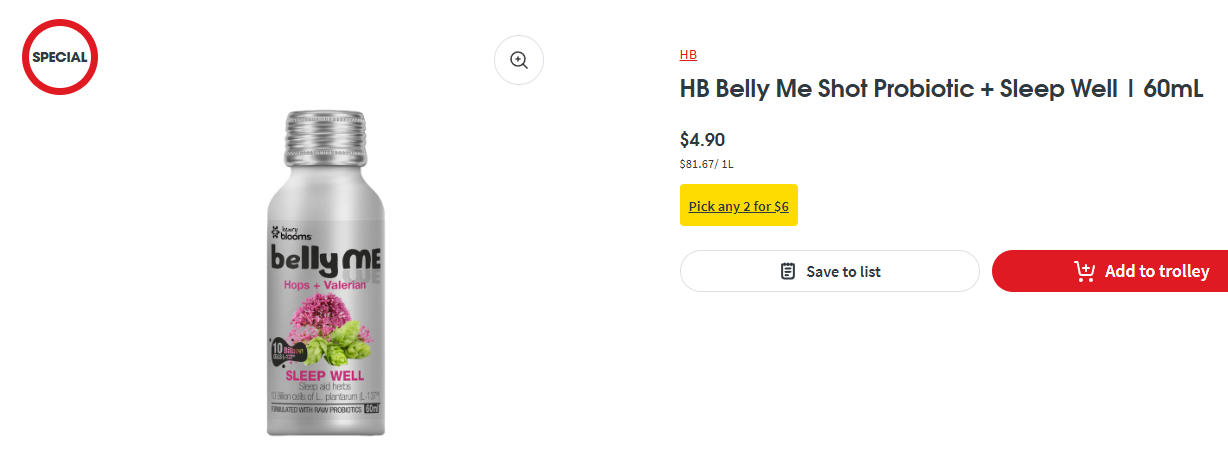Click the Hops + Valerian text on bottle
Screen dimensions: 1228x453
326,284
